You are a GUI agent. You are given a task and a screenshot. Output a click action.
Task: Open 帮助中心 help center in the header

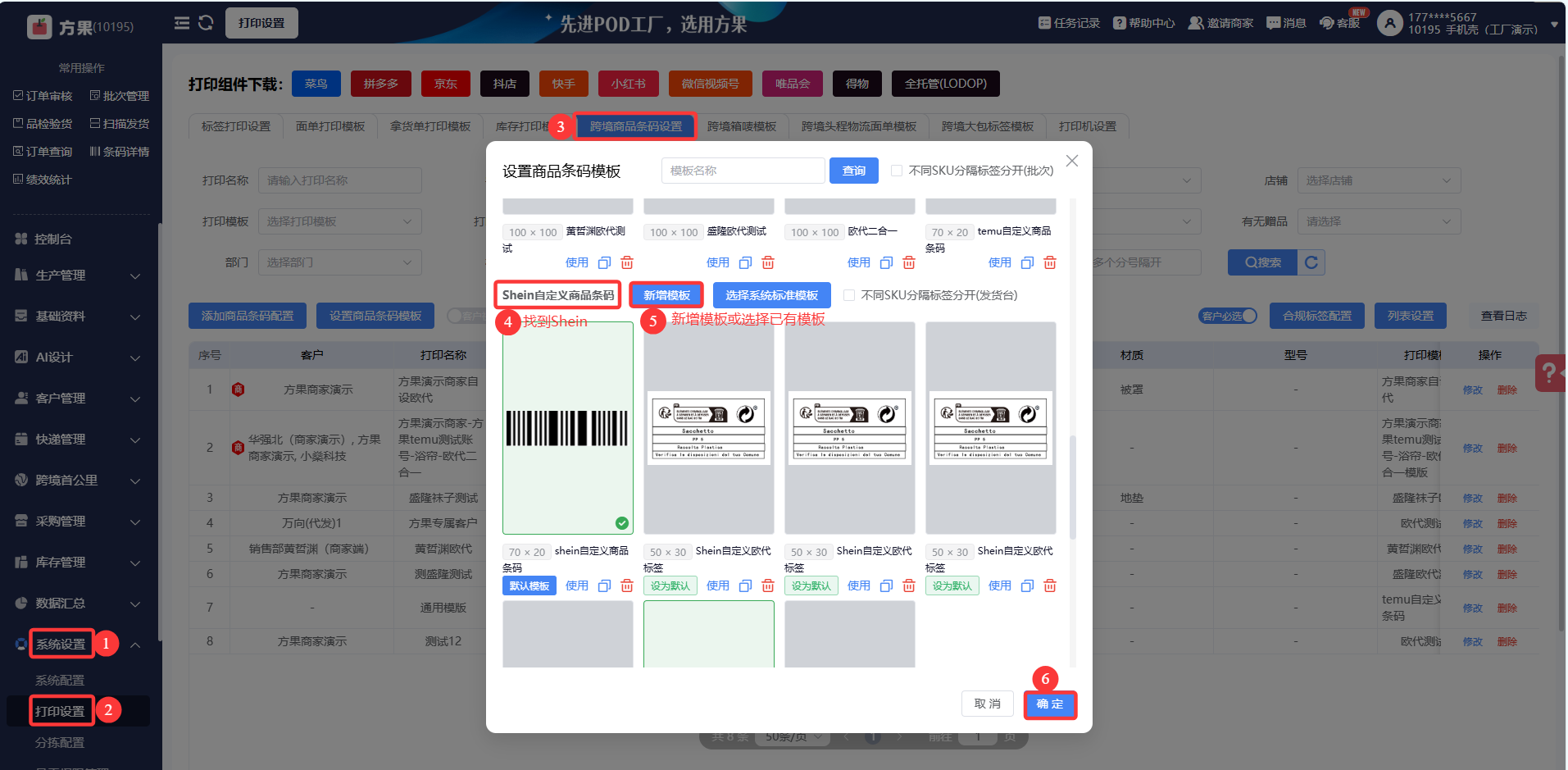point(1144,23)
